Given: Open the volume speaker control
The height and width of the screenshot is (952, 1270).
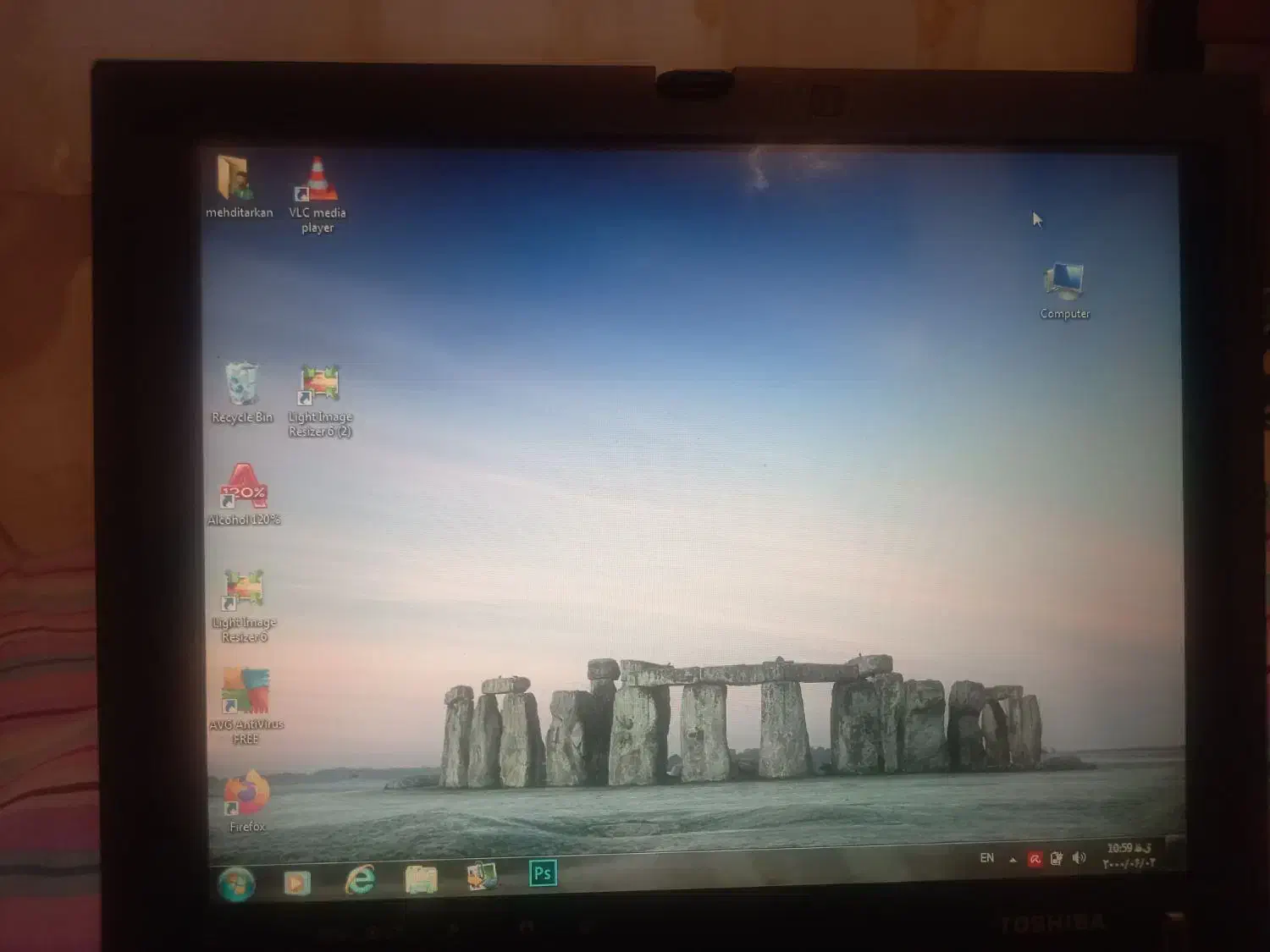Looking at the screenshot, I should 1079,858.
